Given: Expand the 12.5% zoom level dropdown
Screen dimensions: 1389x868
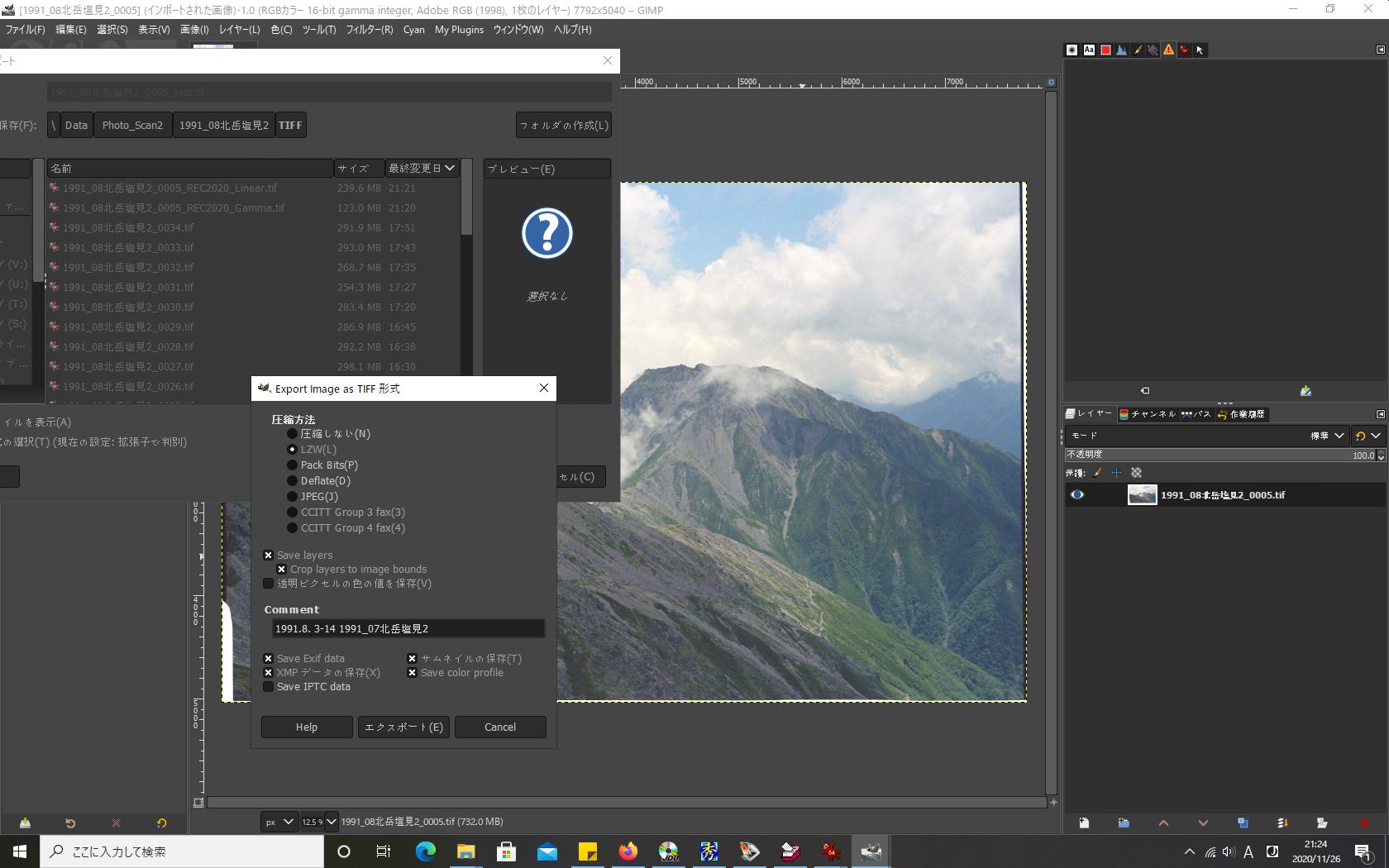Looking at the screenshot, I should (x=331, y=822).
